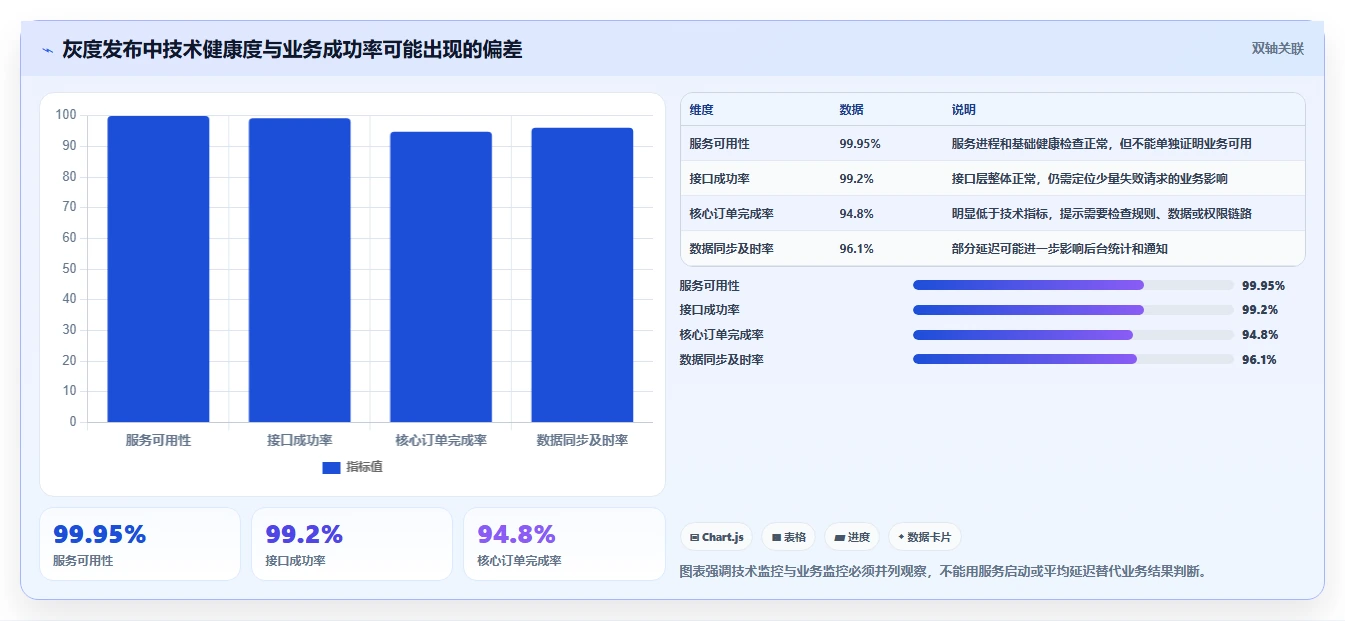Click the diamond icon in the 数据卡片 chip
Image resolution: width=1345 pixels, height=621 pixels.
pyautogui.click(x=901, y=538)
